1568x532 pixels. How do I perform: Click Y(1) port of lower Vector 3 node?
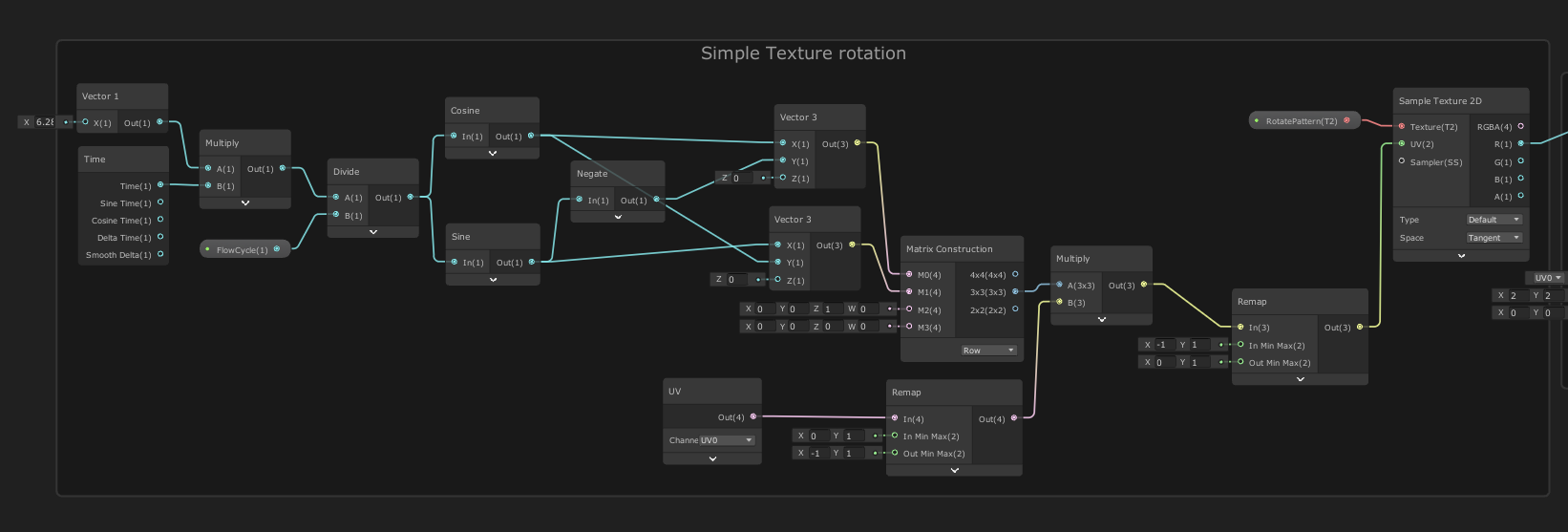[778, 262]
